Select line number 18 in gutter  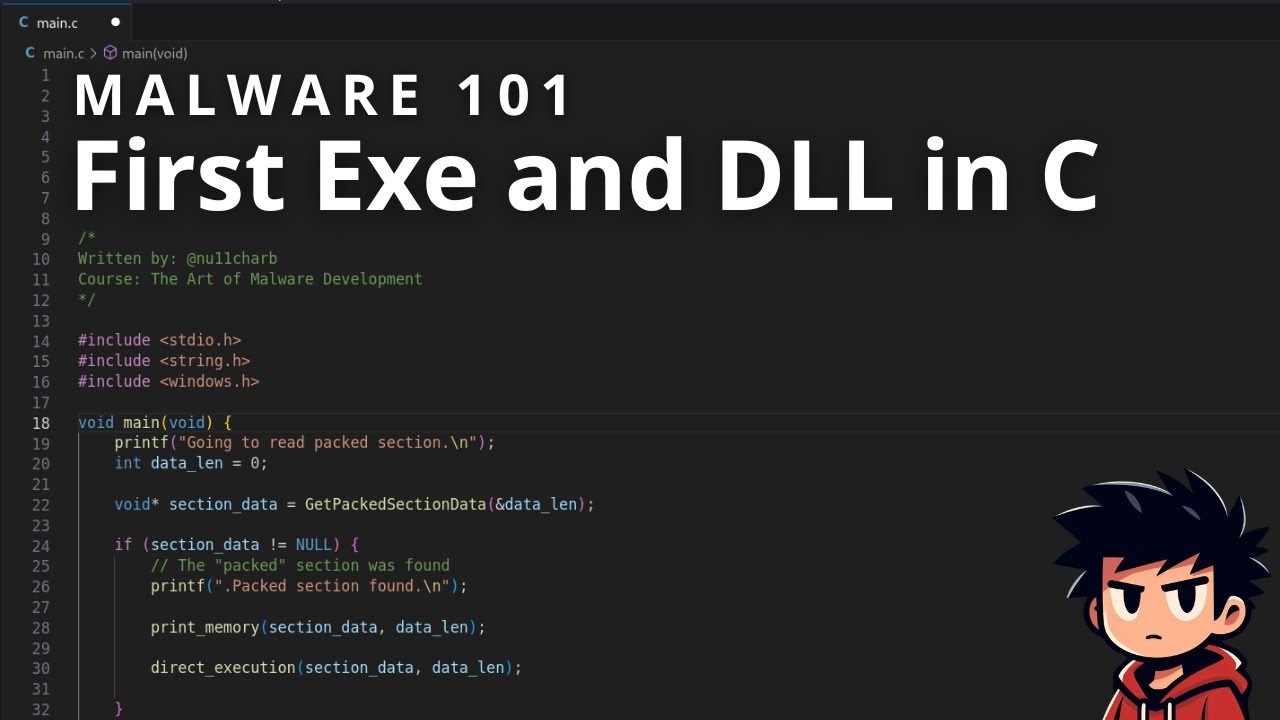[x=41, y=423]
